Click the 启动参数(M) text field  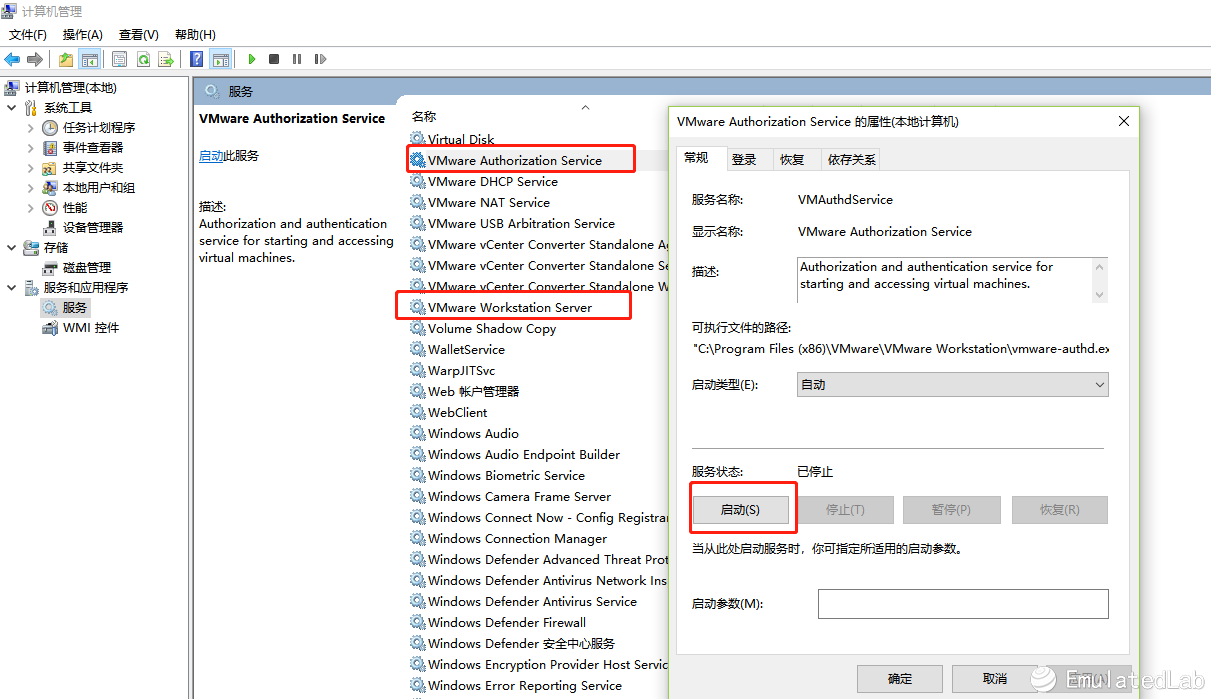click(963, 604)
